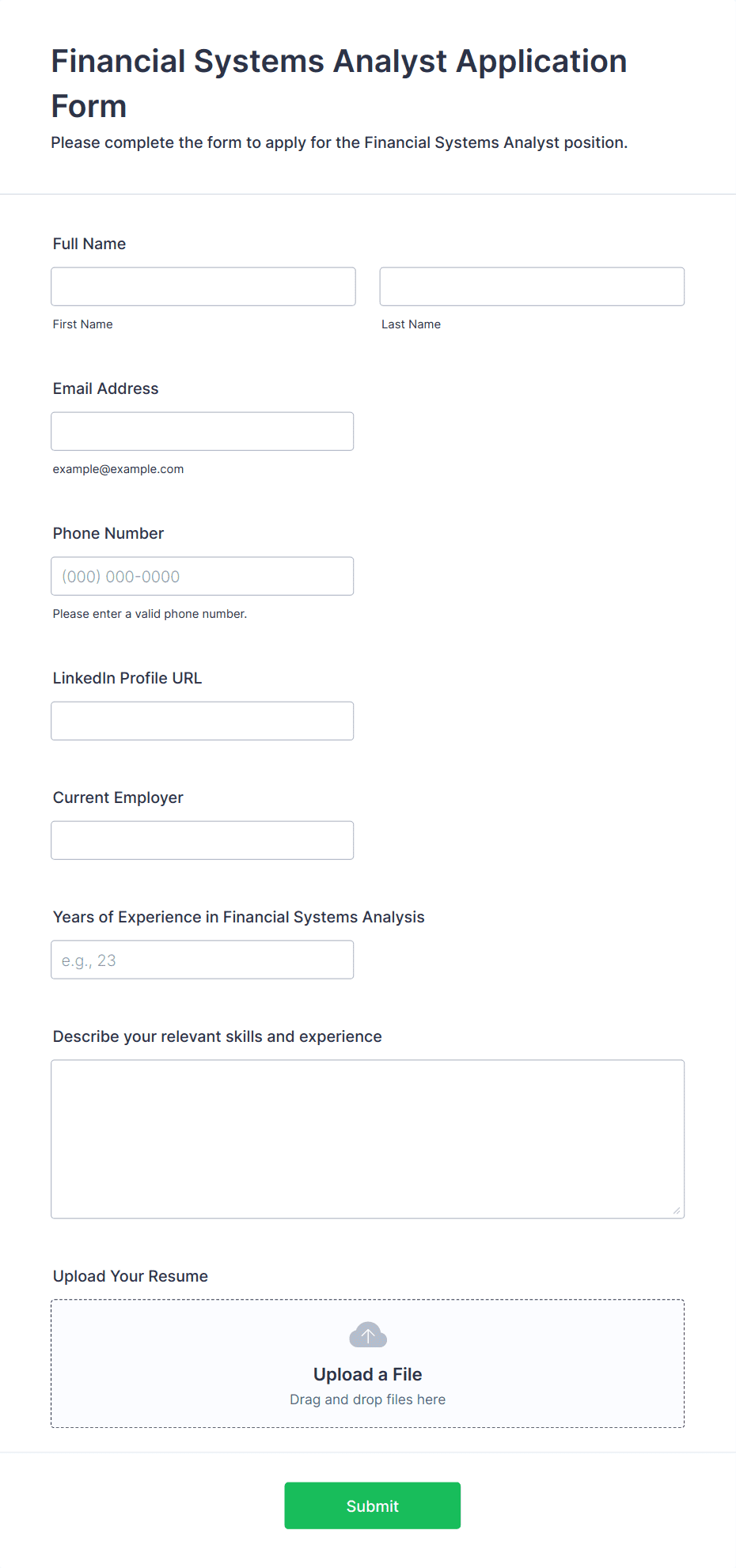Select the Phone Number input box

(x=203, y=576)
